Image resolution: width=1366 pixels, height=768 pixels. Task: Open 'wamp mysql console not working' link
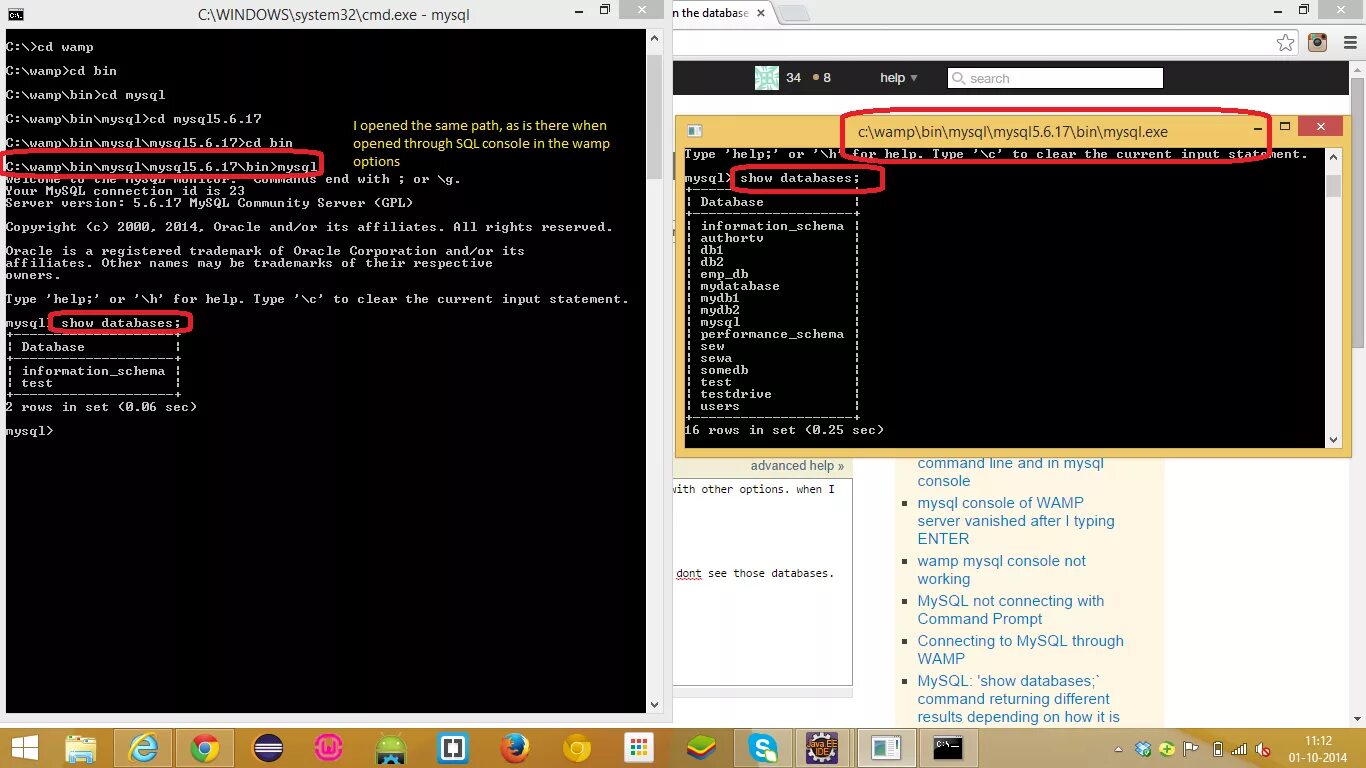pos(1001,570)
